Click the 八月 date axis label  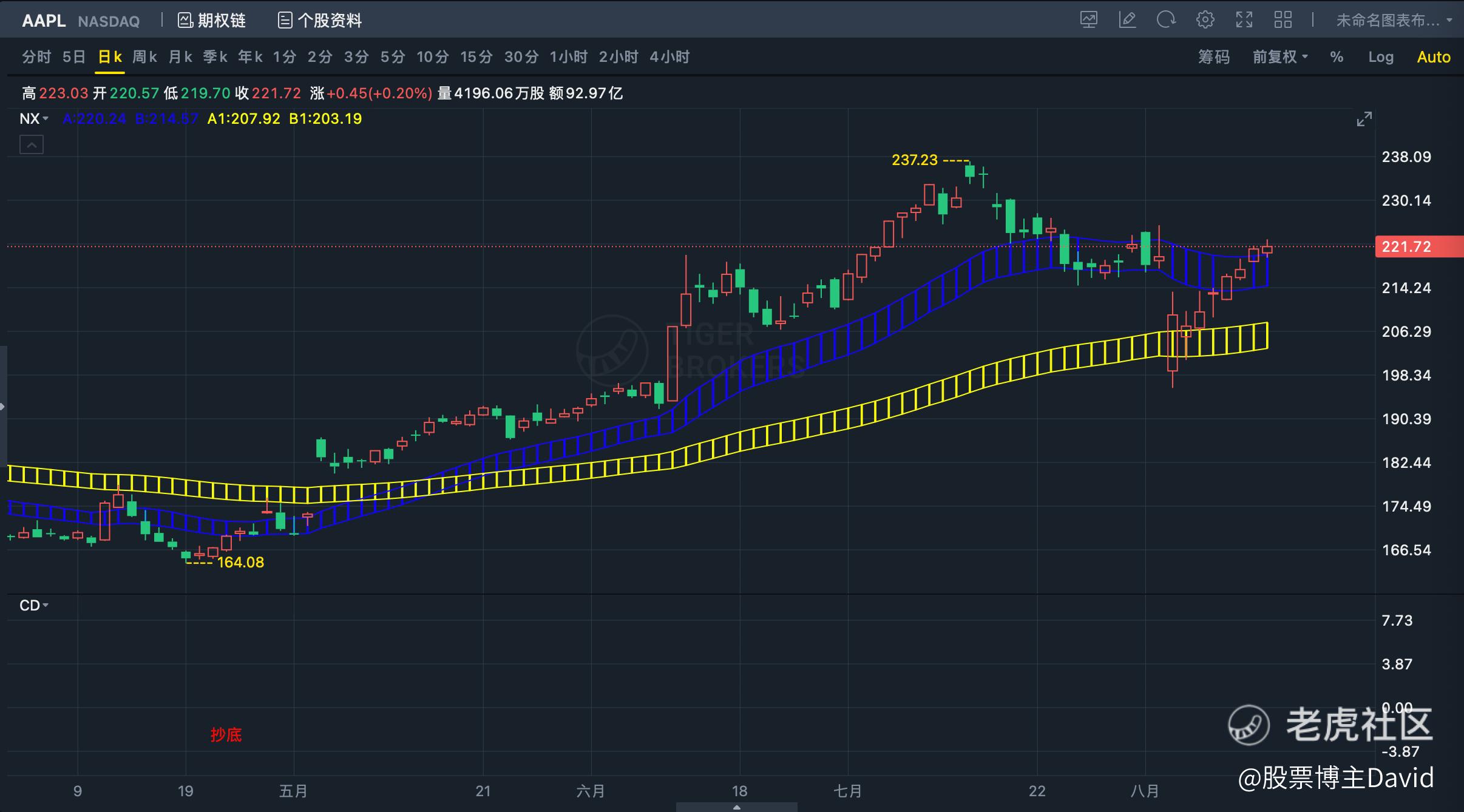(1145, 791)
